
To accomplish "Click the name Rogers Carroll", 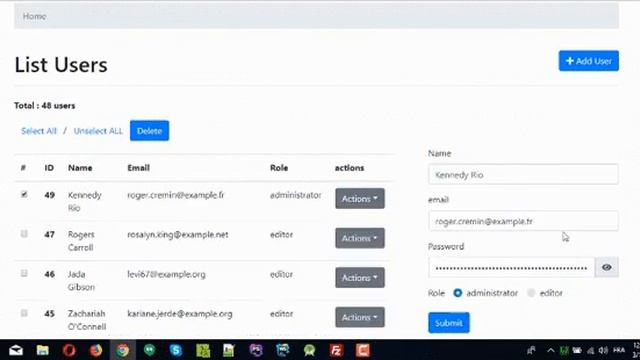I will point(81,241).
